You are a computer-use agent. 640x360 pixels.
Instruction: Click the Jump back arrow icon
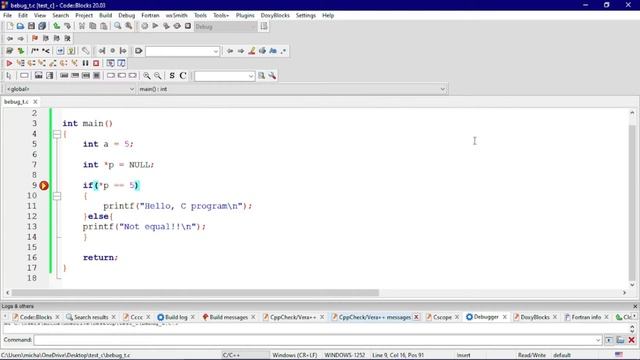coord(10,38)
